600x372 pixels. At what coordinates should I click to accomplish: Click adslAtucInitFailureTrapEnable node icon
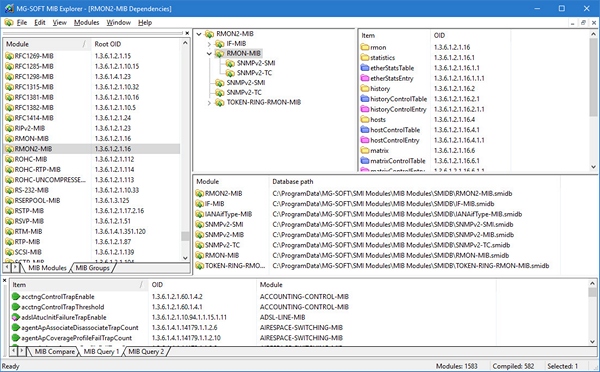coord(15,317)
